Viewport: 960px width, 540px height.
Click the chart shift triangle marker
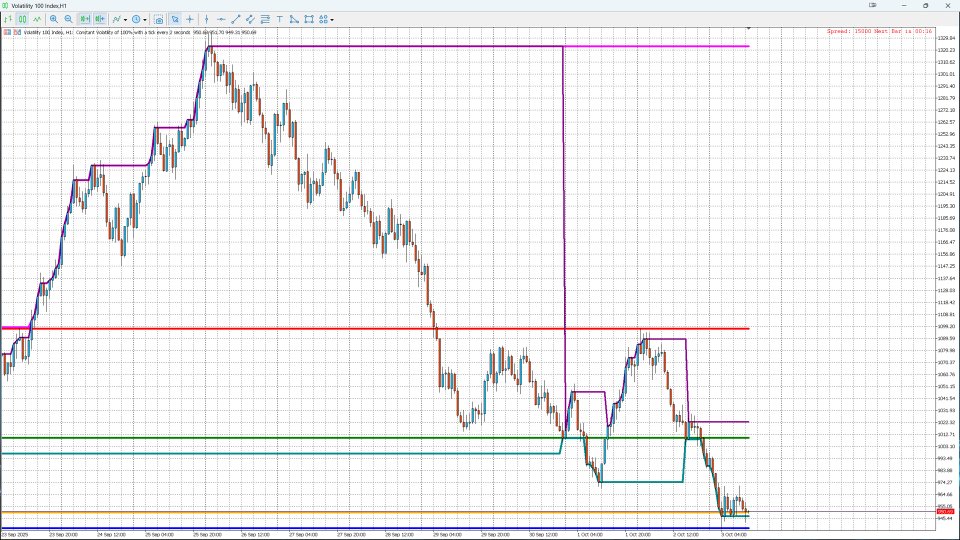click(748, 28)
